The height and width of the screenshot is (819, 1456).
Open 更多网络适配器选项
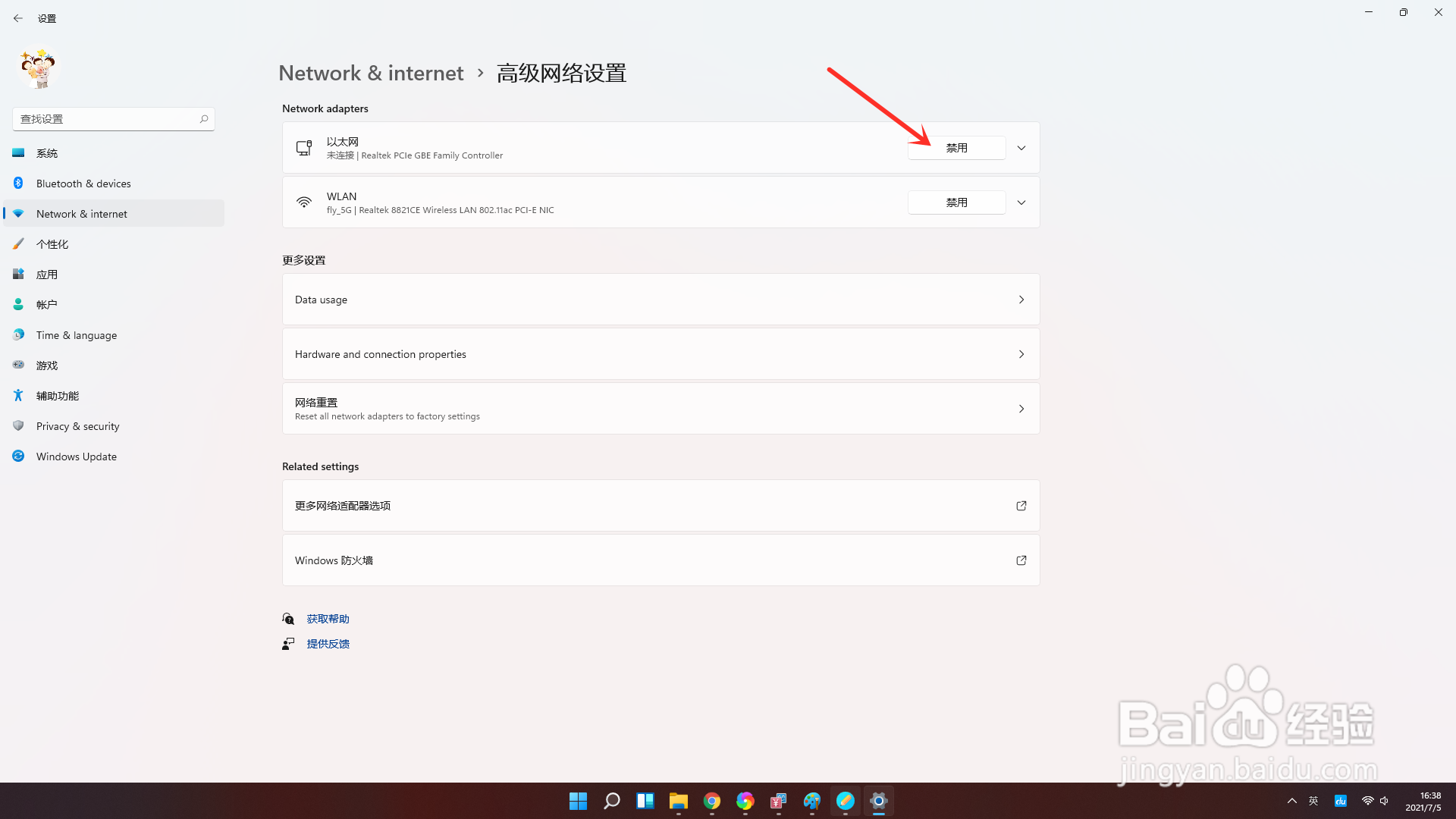(661, 506)
